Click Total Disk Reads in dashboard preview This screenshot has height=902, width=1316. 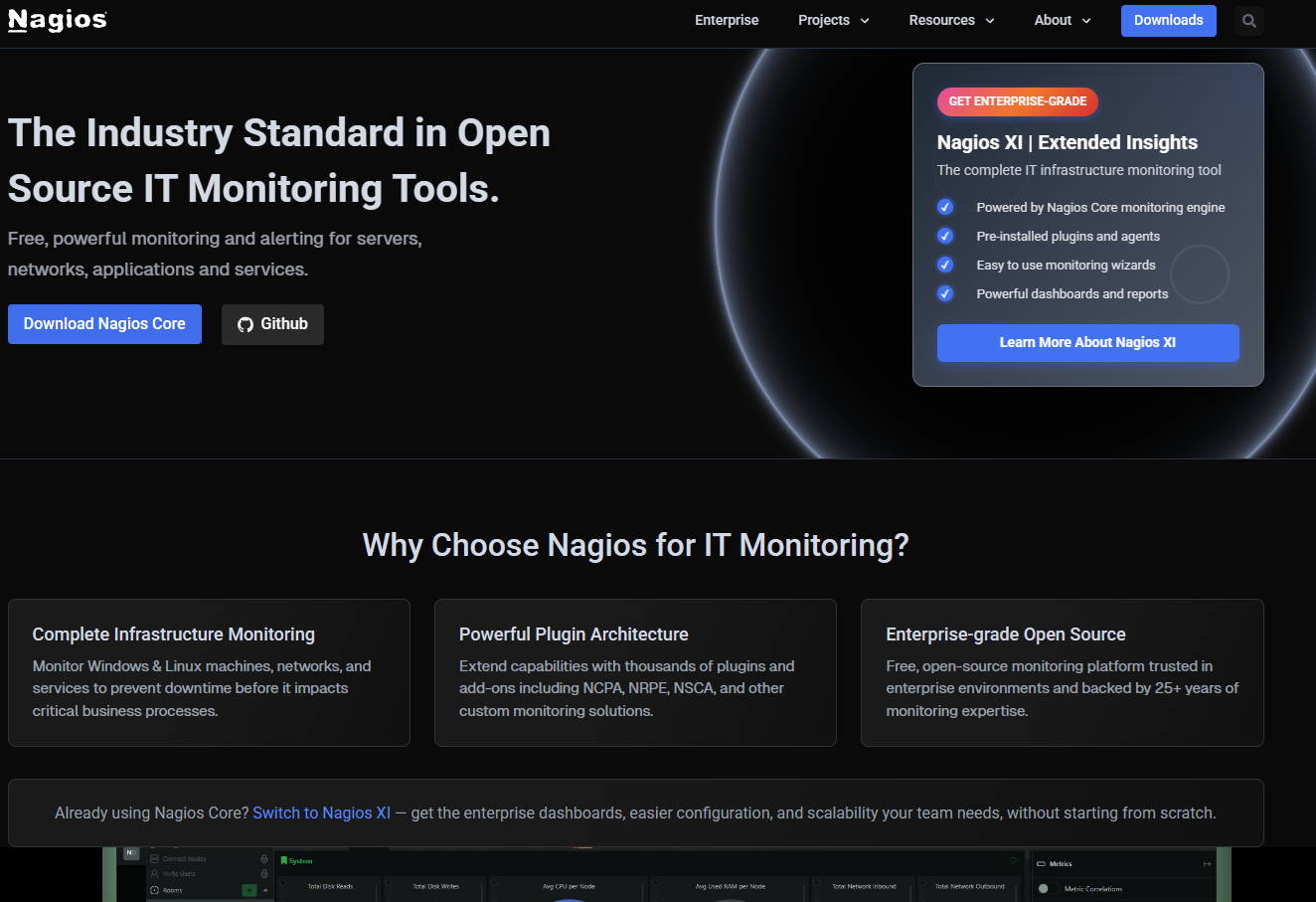[330, 886]
